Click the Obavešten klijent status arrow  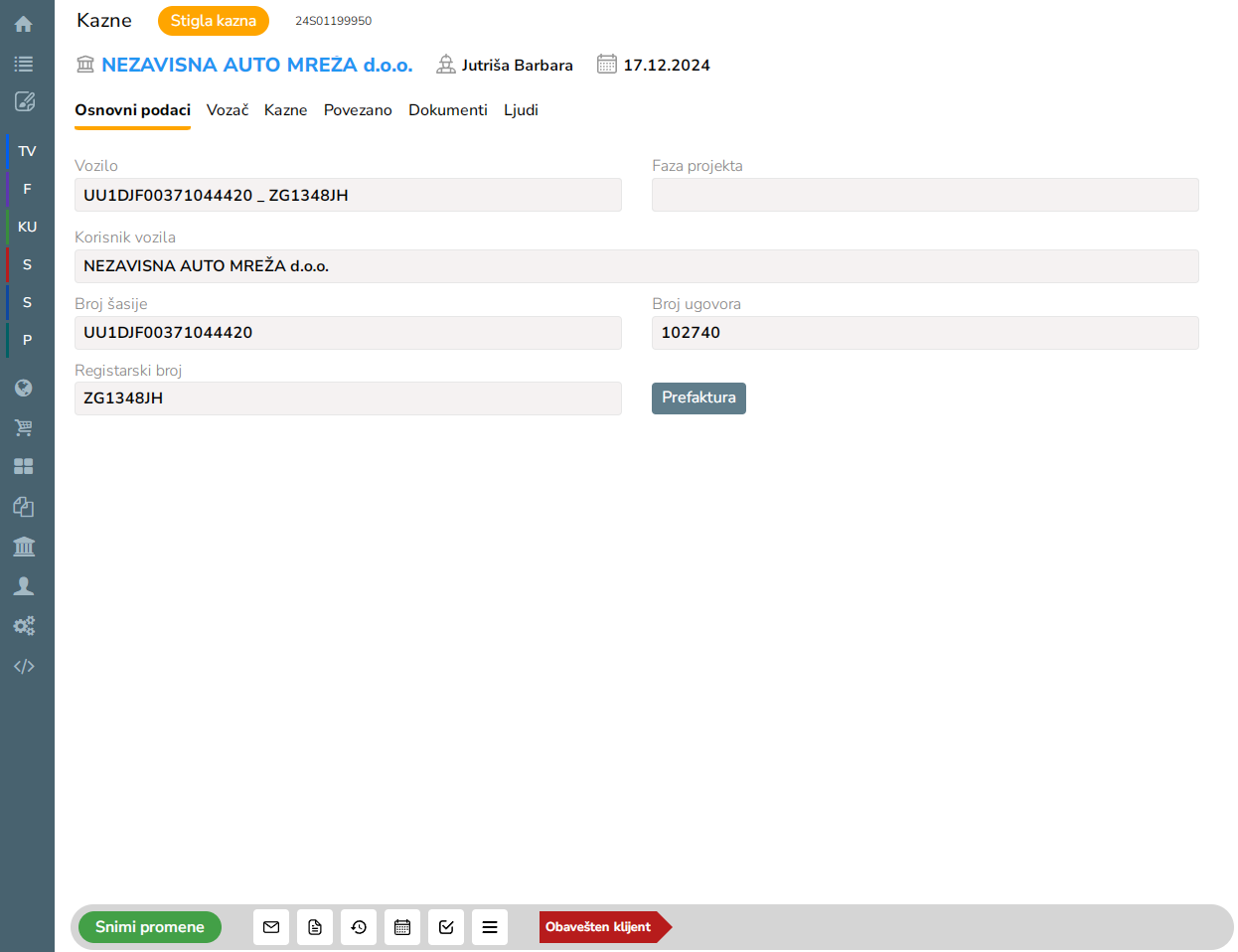pos(605,927)
